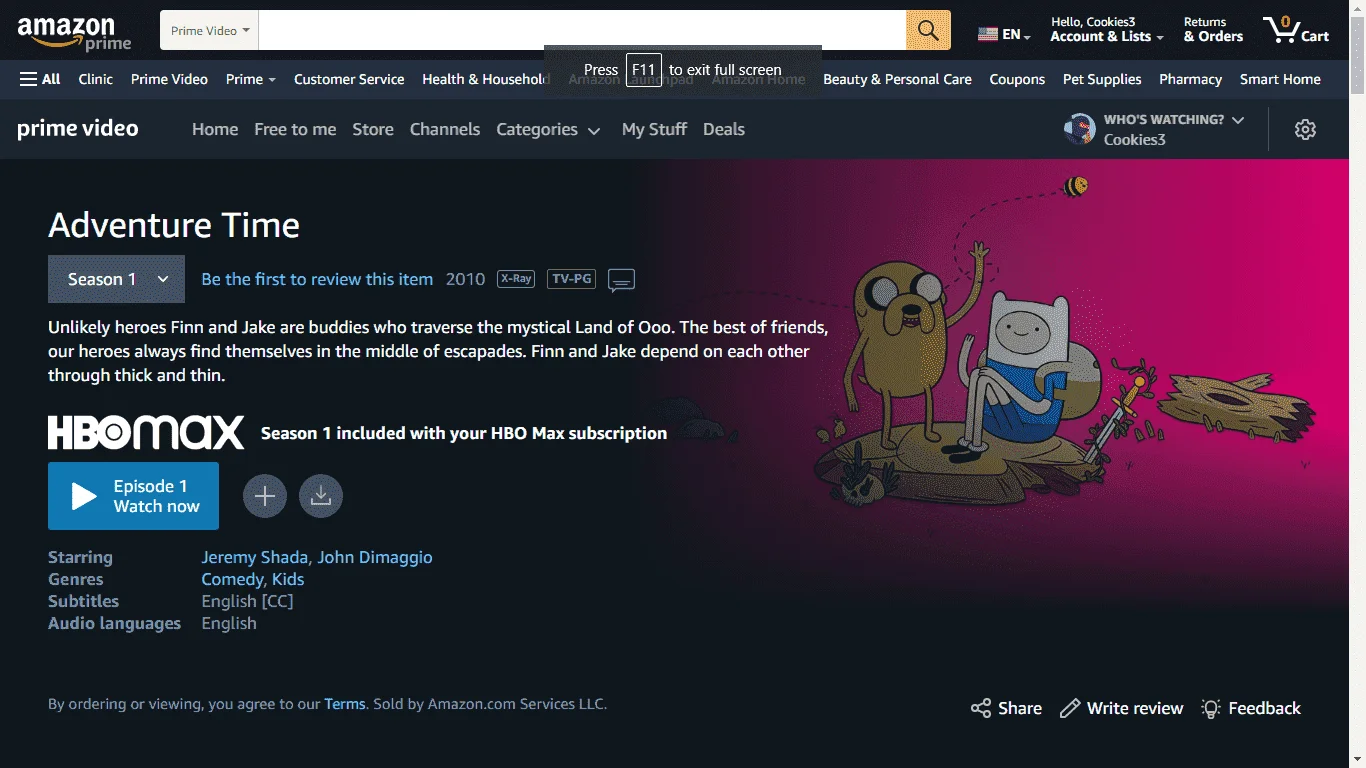1366x768 pixels.
Task: Open Pharmacy in navigation bar
Action: coord(1190,79)
